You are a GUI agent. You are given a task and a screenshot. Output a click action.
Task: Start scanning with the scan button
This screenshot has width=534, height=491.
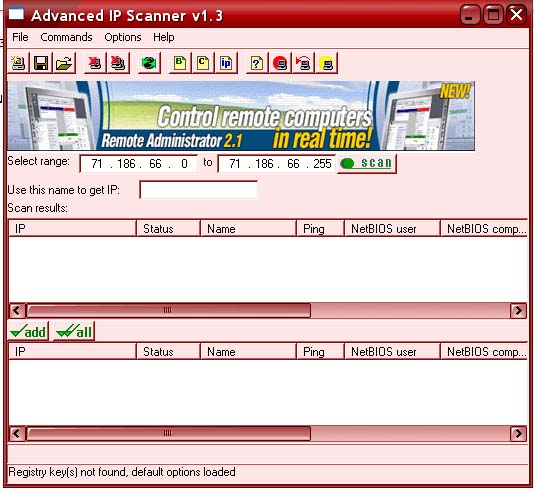click(x=367, y=164)
